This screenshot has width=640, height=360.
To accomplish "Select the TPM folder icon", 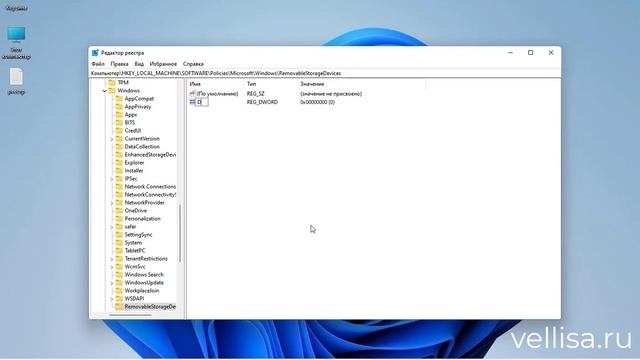I will coord(112,82).
